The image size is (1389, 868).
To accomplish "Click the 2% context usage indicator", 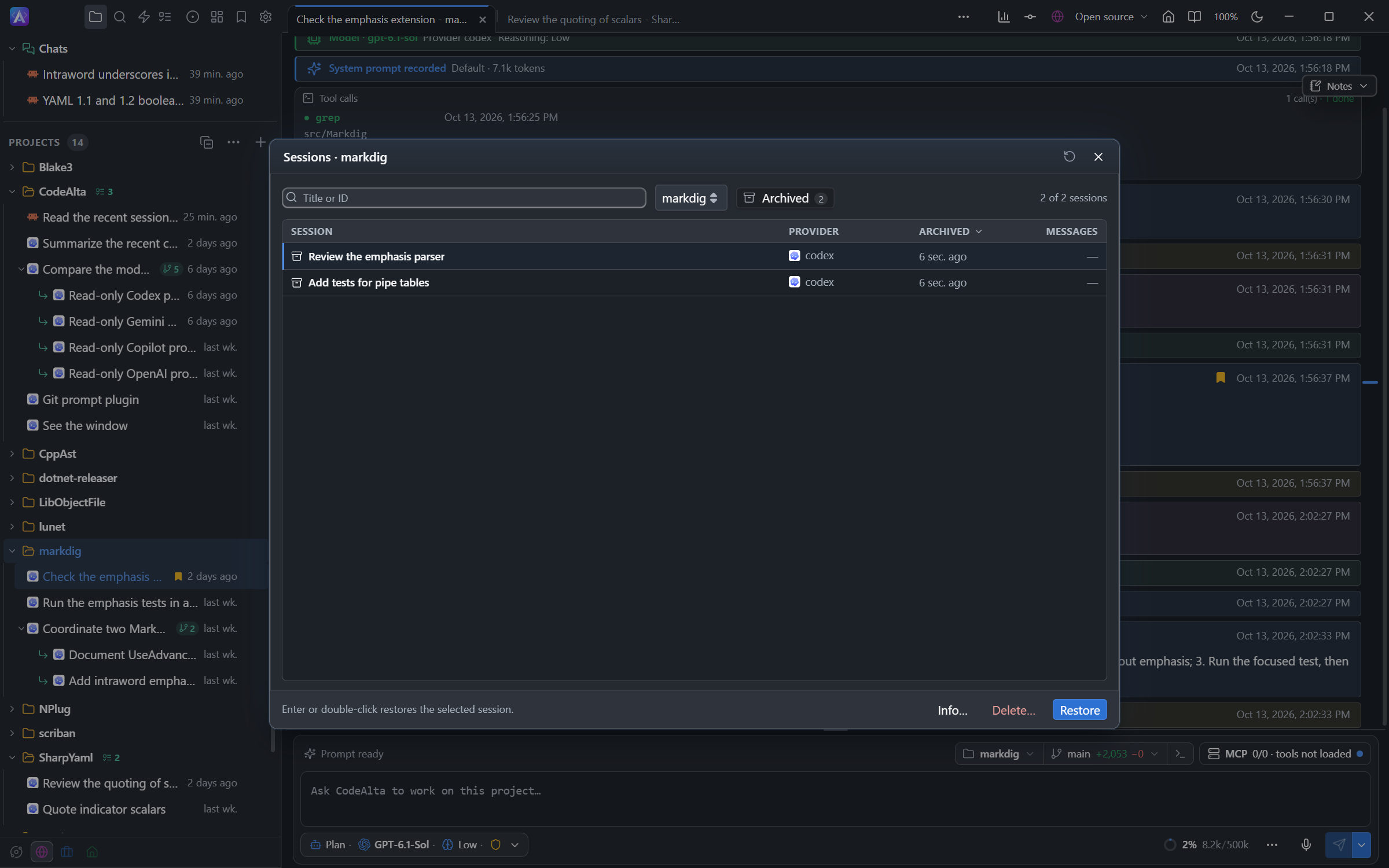I will coord(1206,845).
